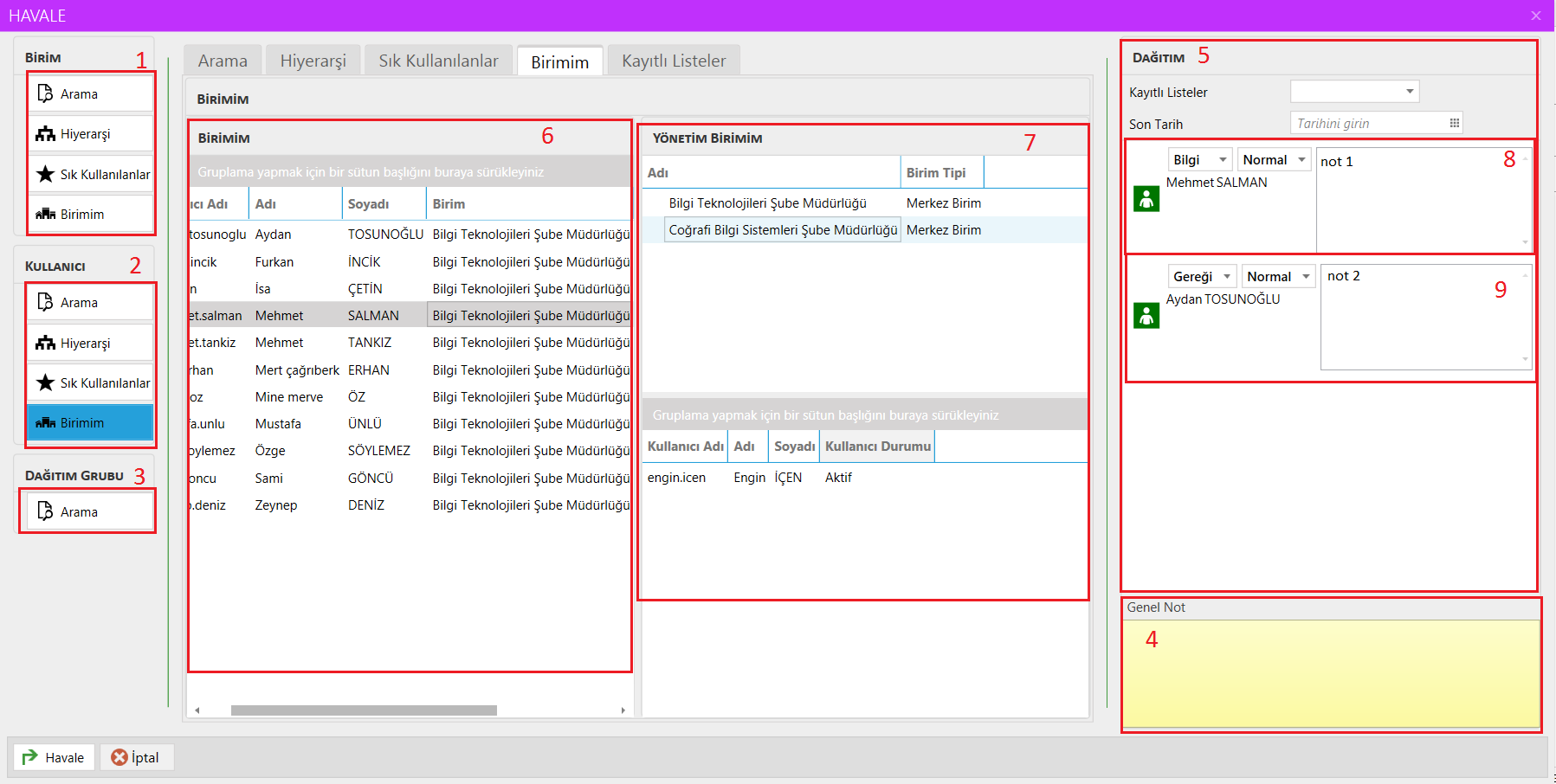Viewport: 1556px width, 784px height.
Task: Click the Kullanıcı Adı header in Yönetim Birimim
Action: tap(685, 446)
